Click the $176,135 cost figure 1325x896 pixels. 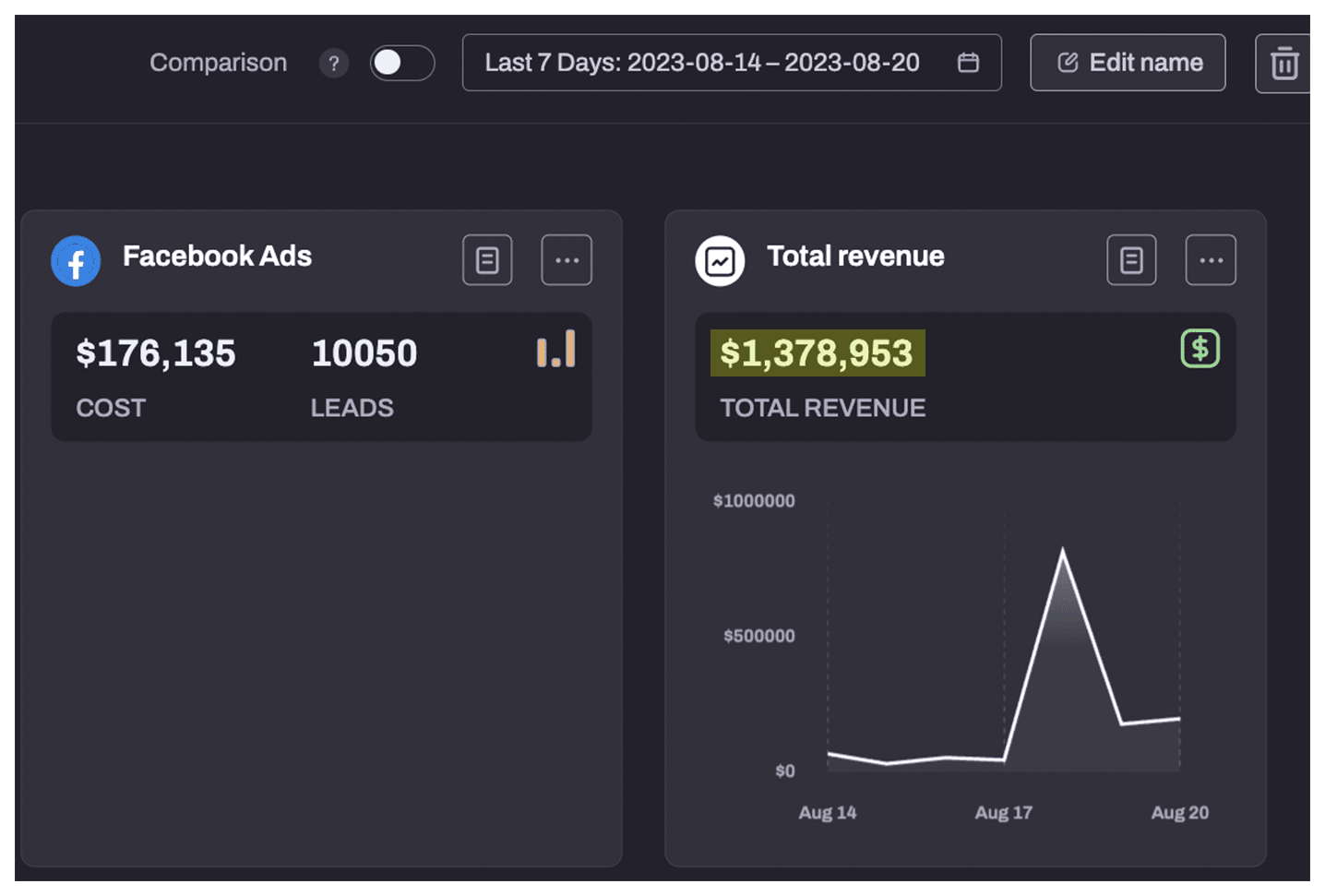(156, 353)
